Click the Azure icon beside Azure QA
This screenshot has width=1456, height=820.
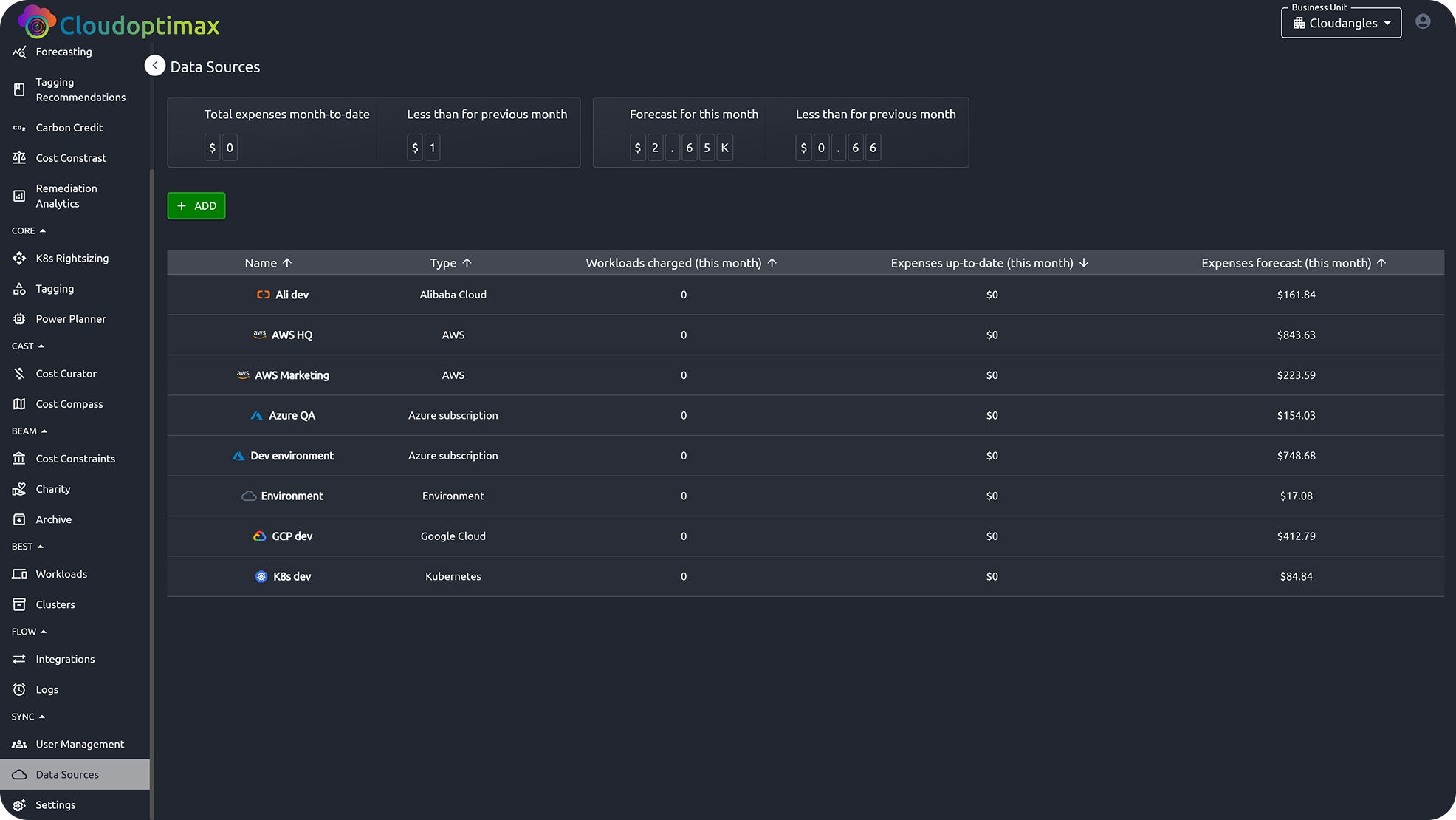(256, 416)
